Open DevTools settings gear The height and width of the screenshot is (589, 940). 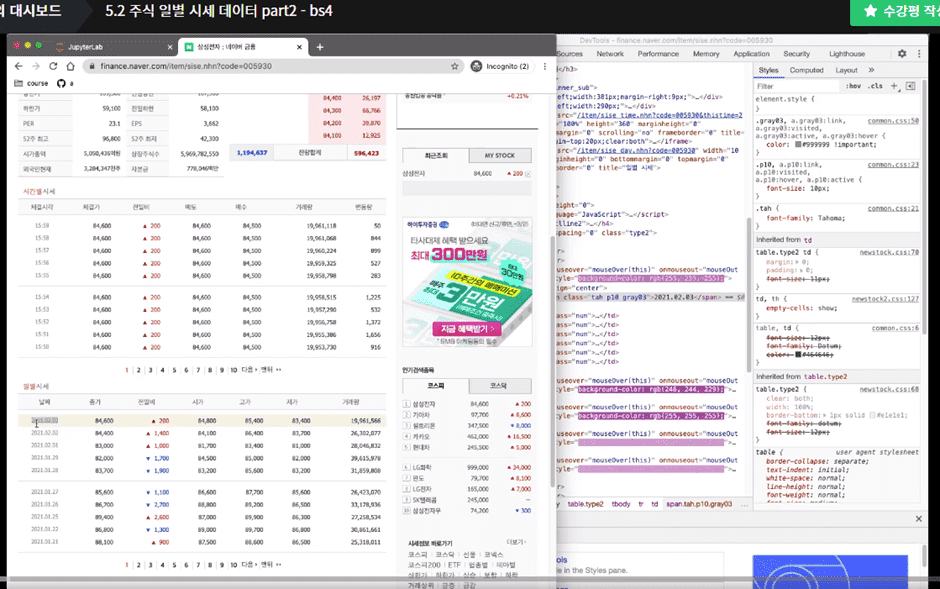(902, 53)
